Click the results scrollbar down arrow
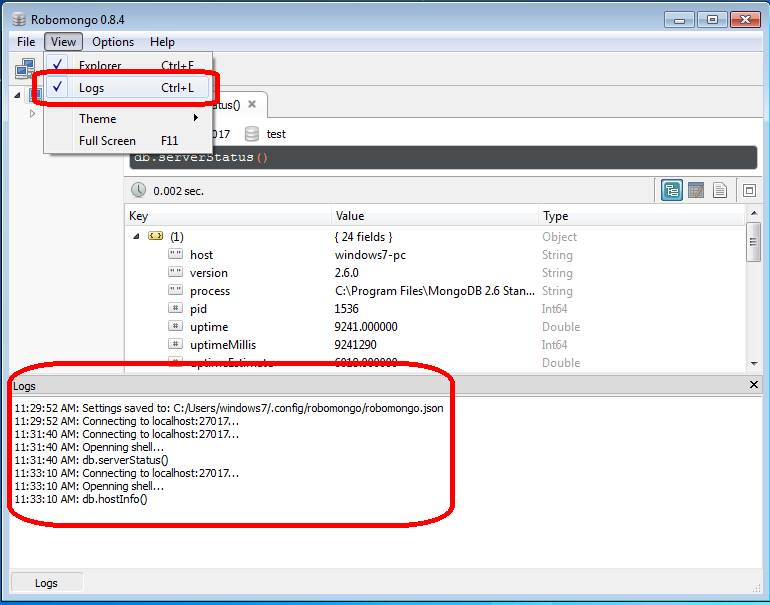This screenshot has height=605, width=770. coord(753,362)
